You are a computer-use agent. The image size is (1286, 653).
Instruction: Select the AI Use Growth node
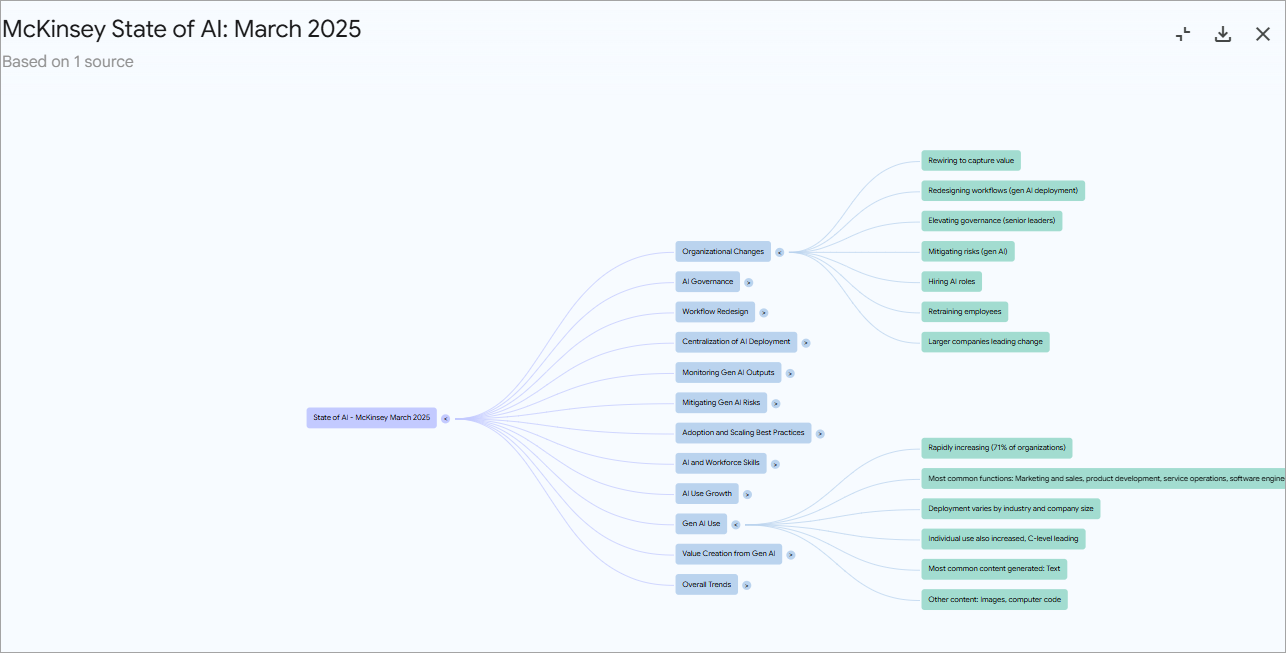pos(707,494)
